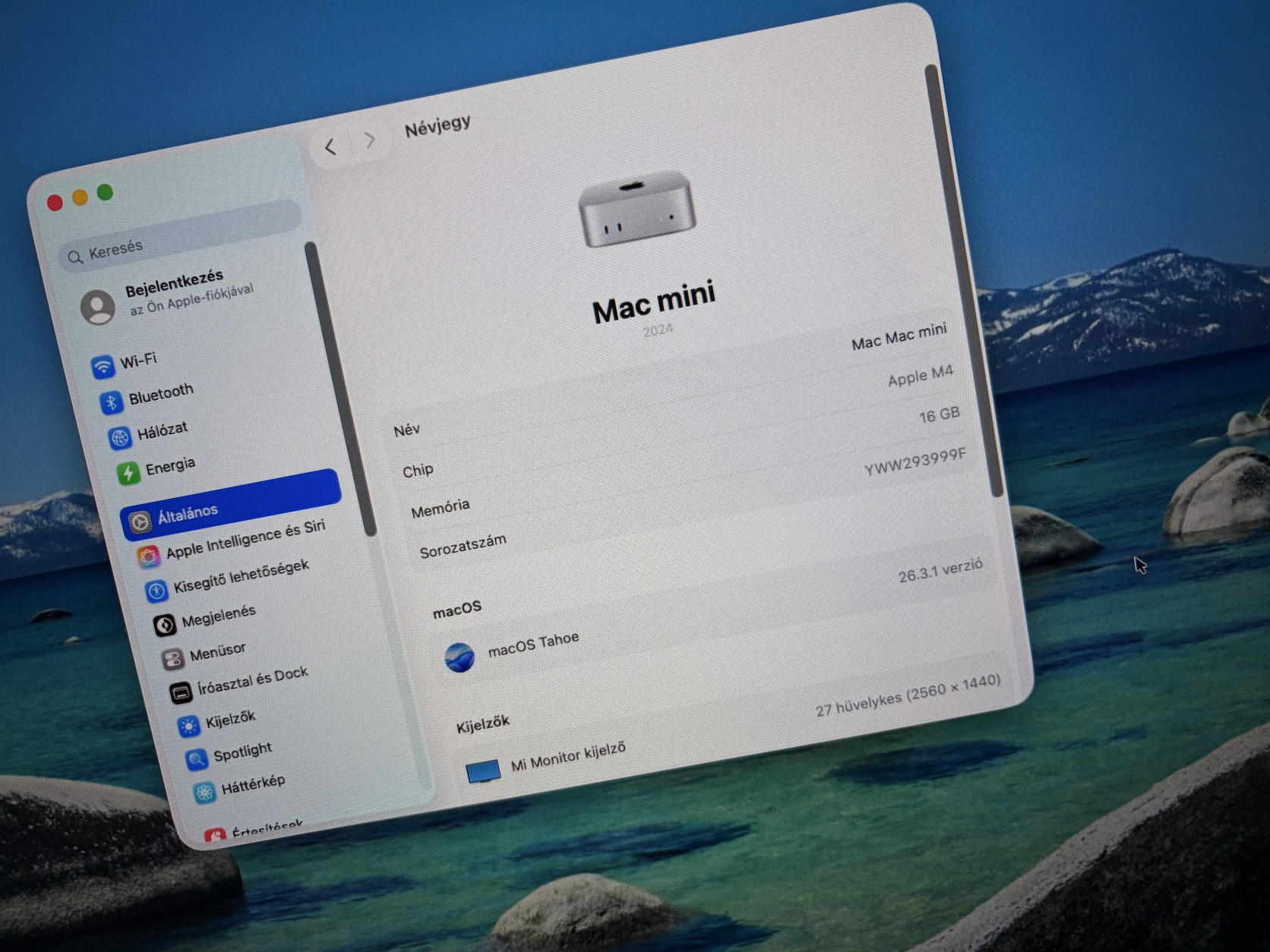Go back with the left chevron button
The width and height of the screenshot is (1270, 952).
tap(330, 147)
